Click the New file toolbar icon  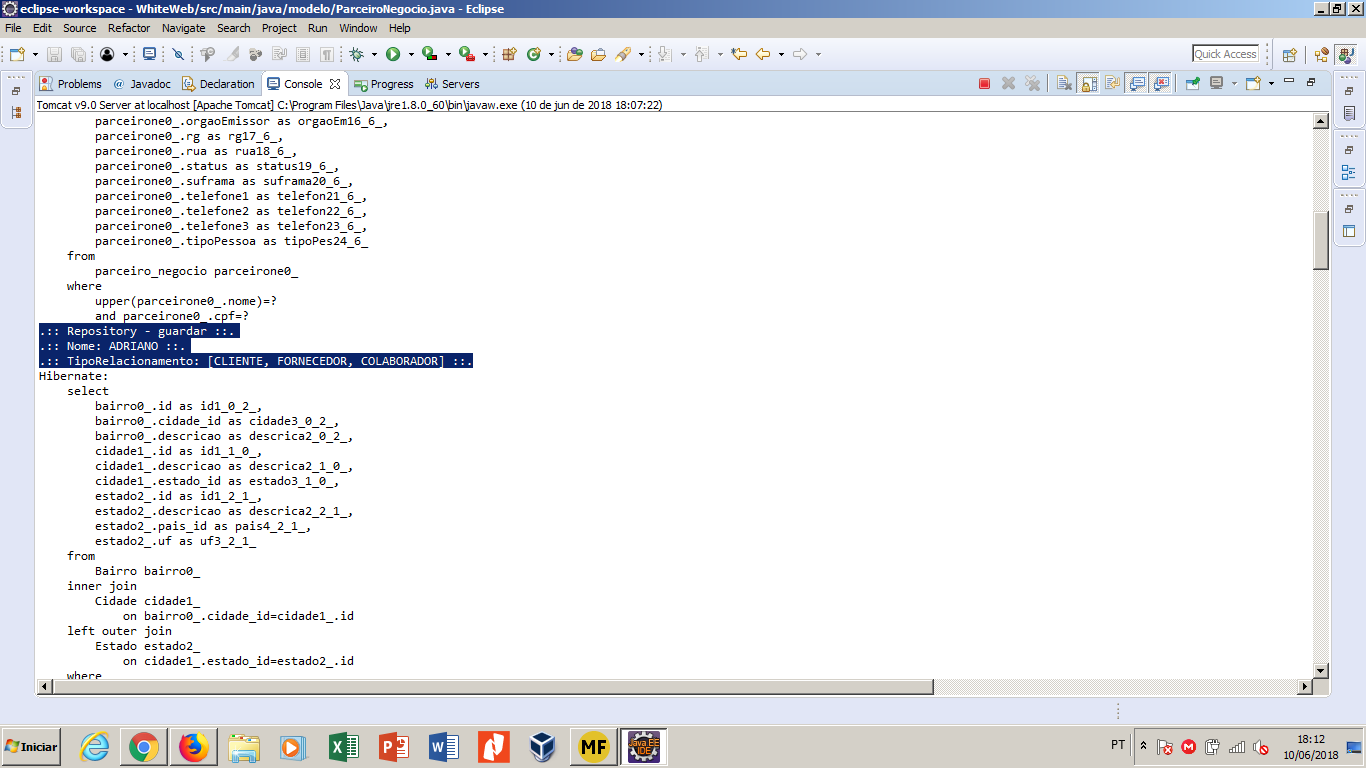click(x=17, y=54)
